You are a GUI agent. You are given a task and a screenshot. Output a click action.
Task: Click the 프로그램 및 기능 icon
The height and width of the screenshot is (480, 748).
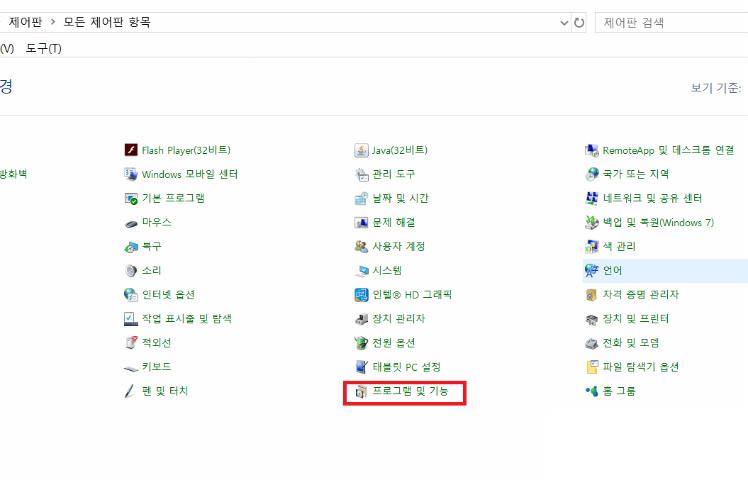coord(361,391)
